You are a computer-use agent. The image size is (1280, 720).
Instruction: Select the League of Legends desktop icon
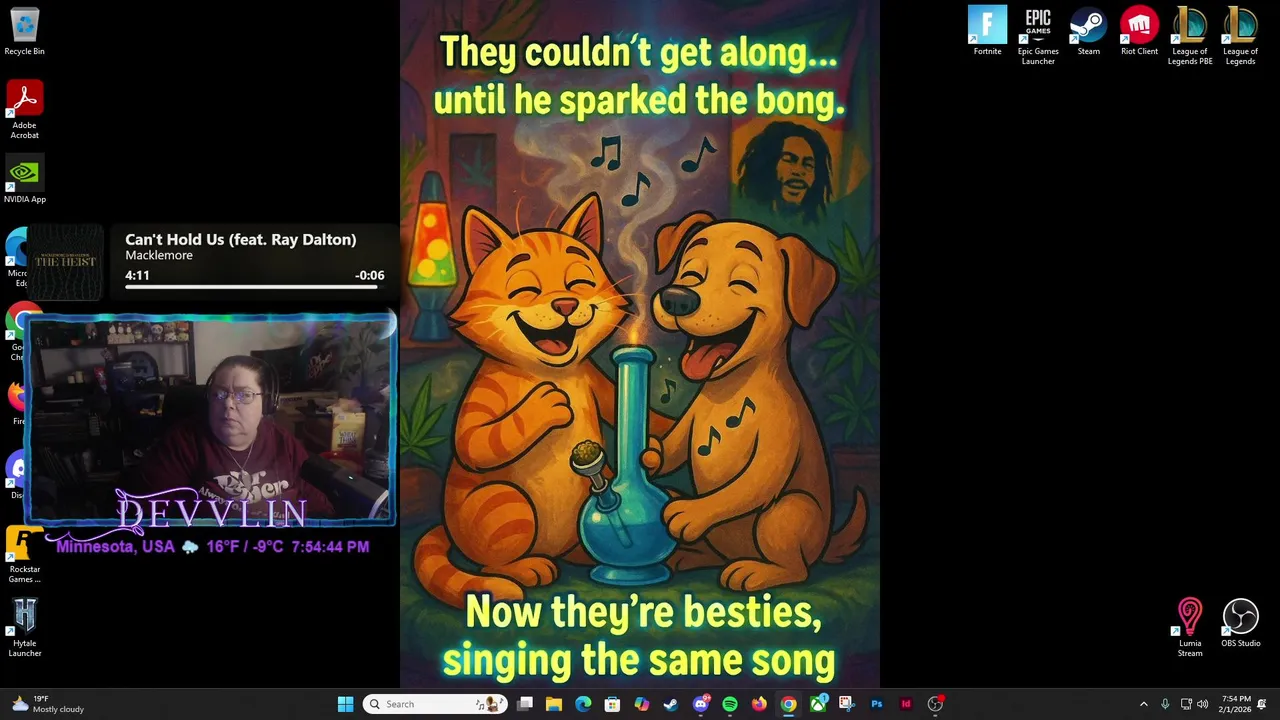pyautogui.click(x=1240, y=36)
